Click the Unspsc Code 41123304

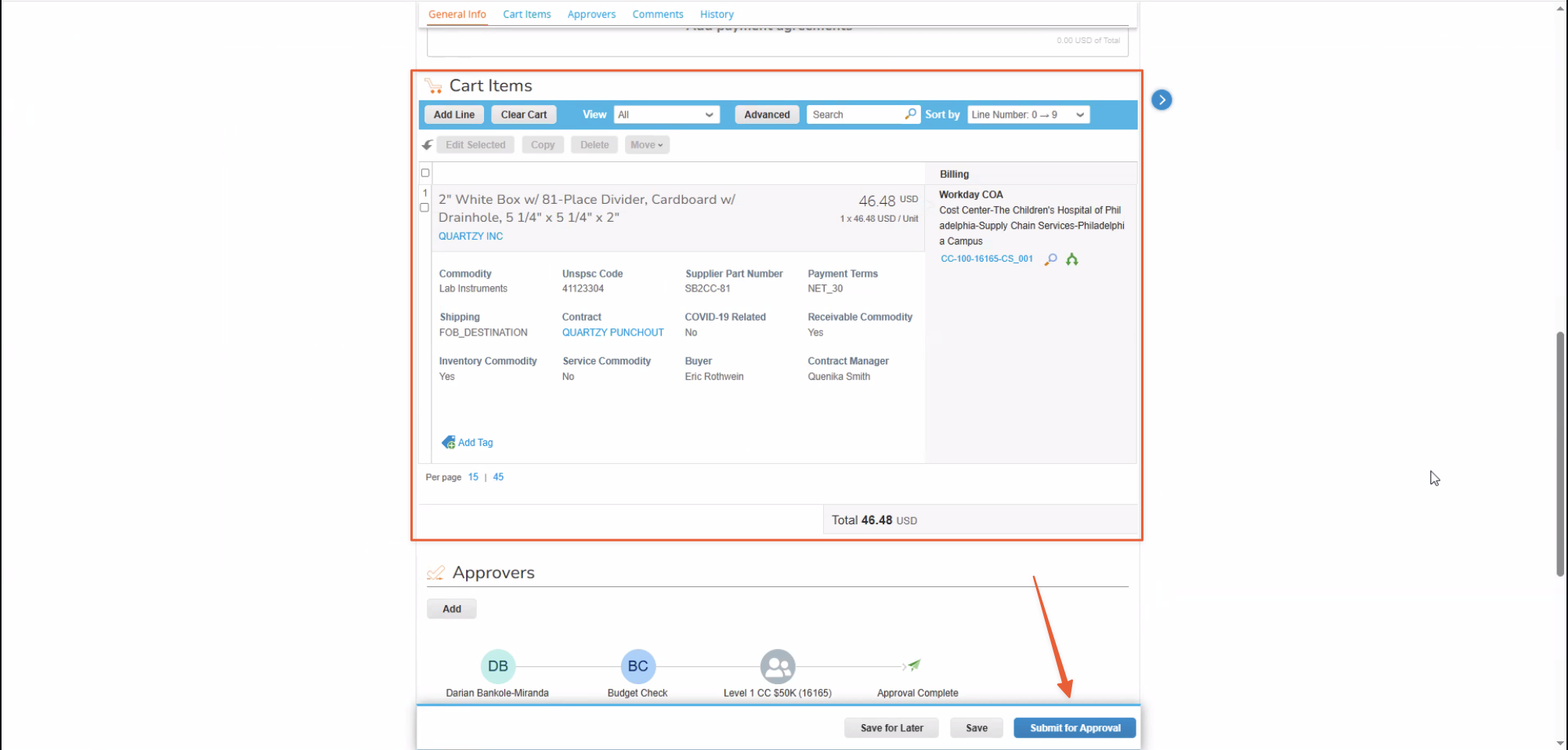[583, 288]
